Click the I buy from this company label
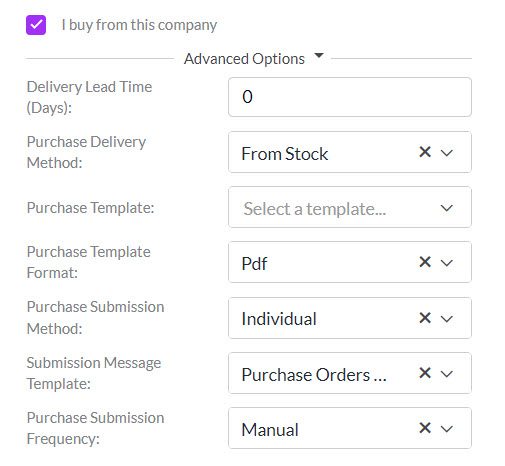 coord(139,25)
